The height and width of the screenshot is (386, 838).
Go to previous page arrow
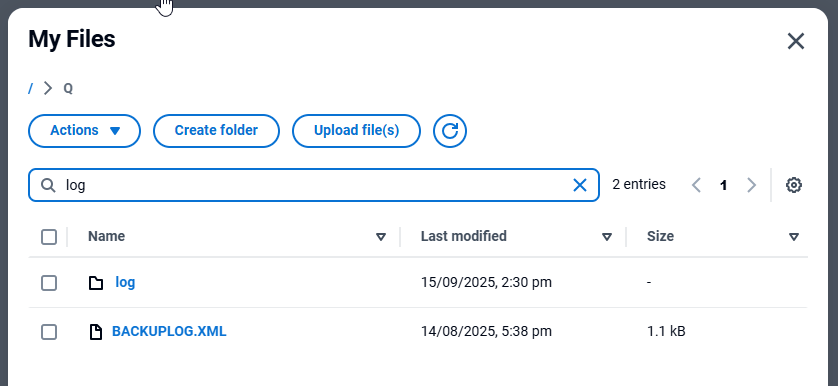click(696, 185)
